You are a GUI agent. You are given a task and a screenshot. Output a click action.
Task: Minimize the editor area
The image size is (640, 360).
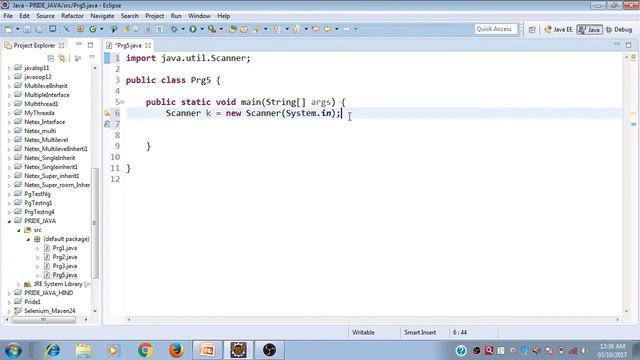(x=617, y=44)
